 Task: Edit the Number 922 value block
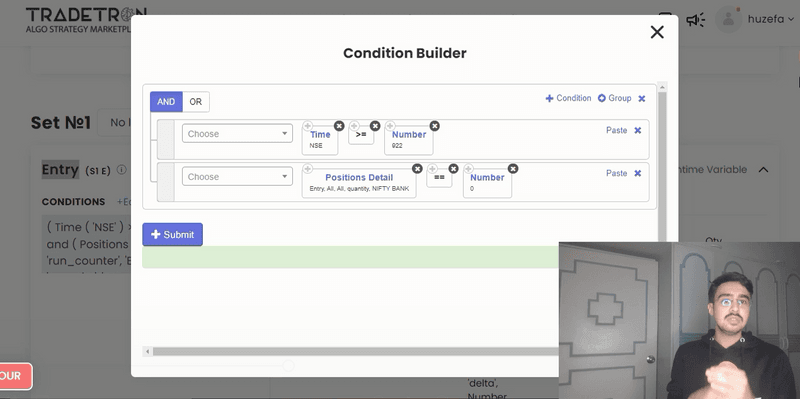coord(409,140)
